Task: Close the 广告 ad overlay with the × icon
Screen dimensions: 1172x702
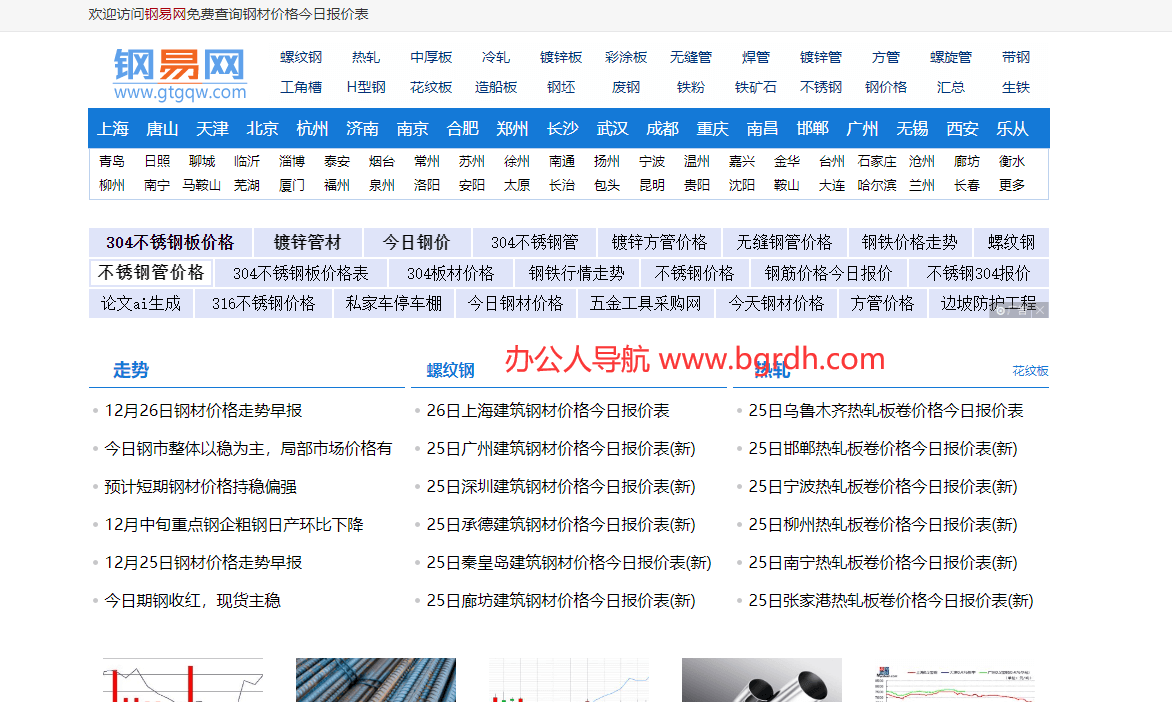Action: pyautogui.click(x=1040, y=310)
